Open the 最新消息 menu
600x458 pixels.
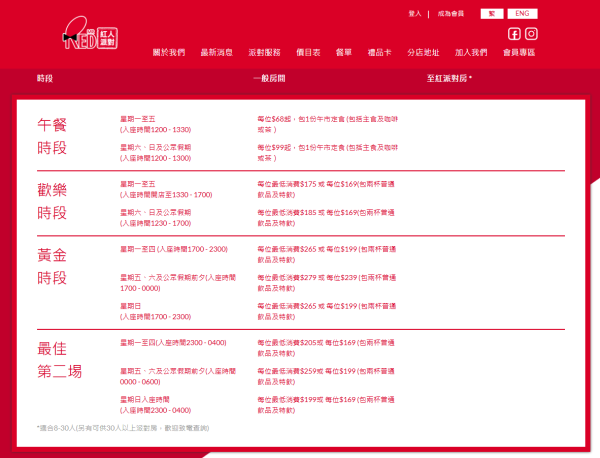[x=217, y=52]
